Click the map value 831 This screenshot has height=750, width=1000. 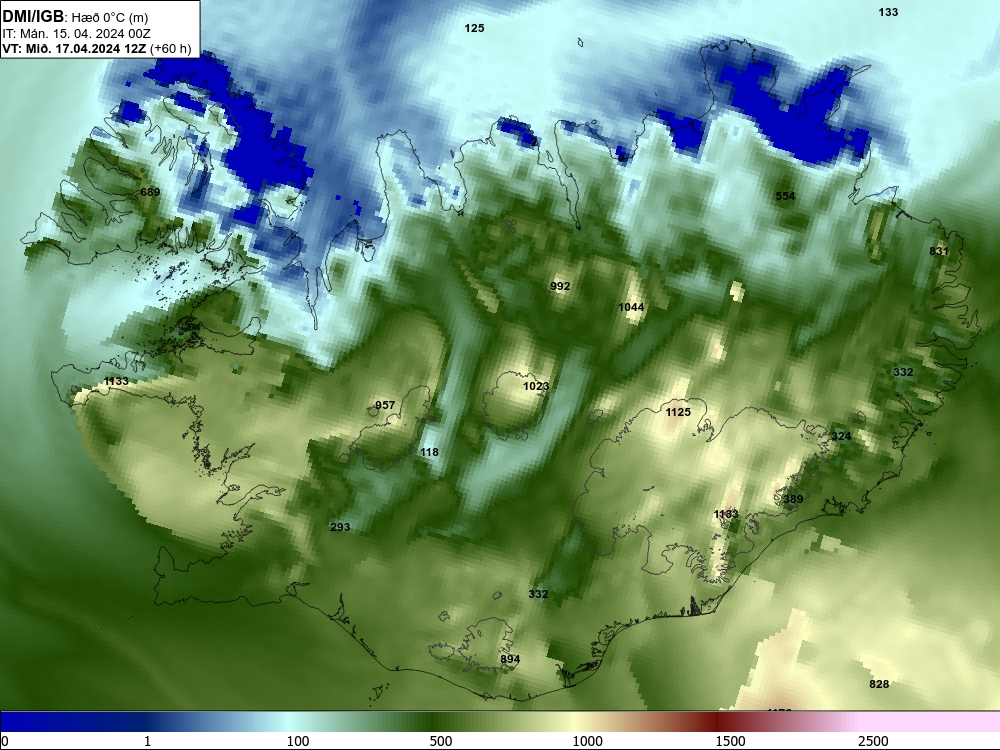[939, 251]
